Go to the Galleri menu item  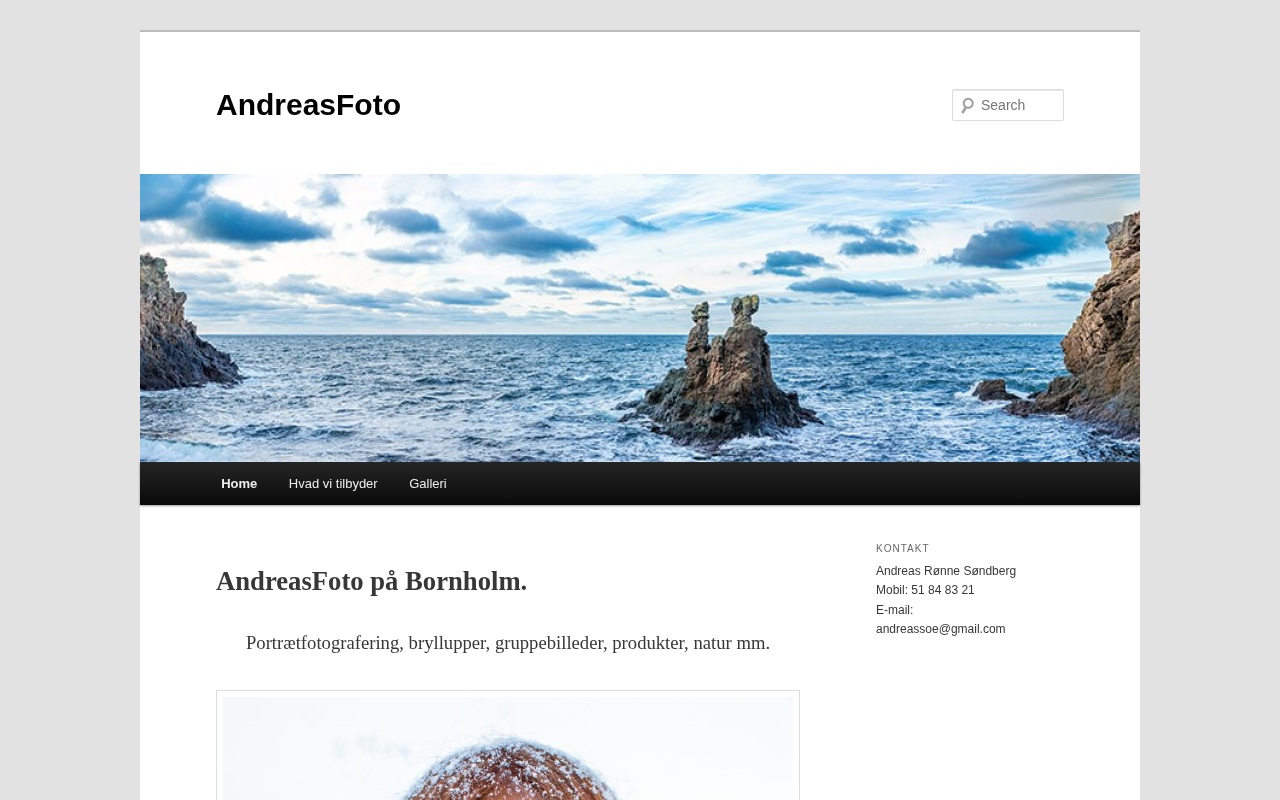point(428,484)
